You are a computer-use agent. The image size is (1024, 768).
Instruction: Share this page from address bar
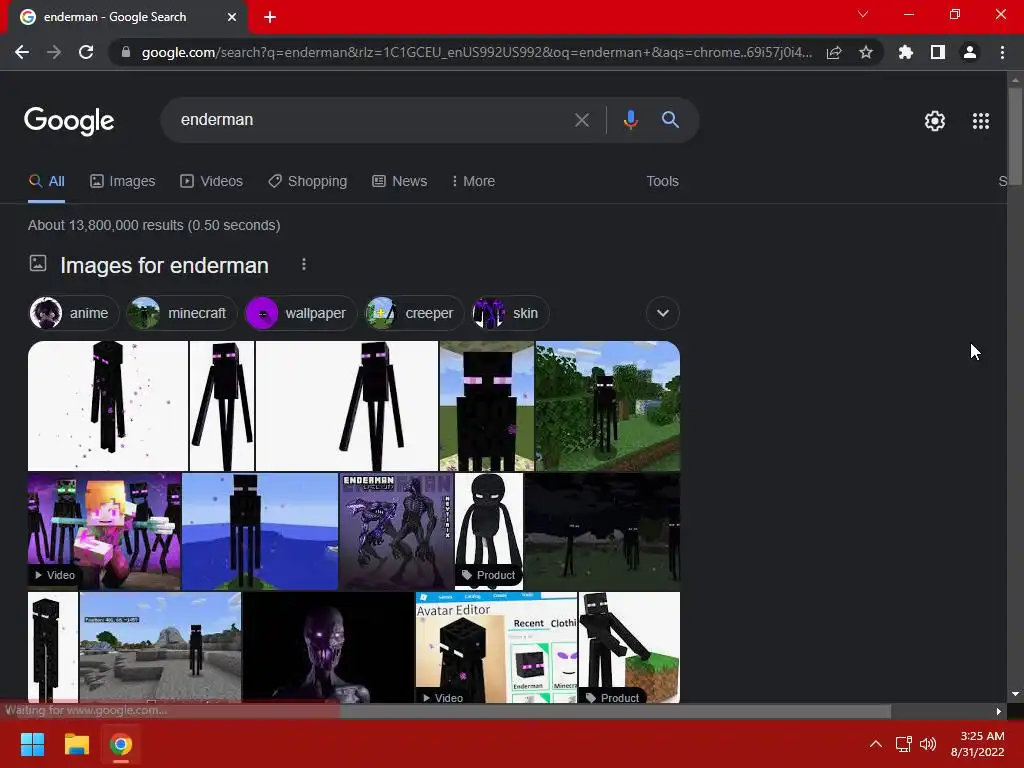click(834, 52)
